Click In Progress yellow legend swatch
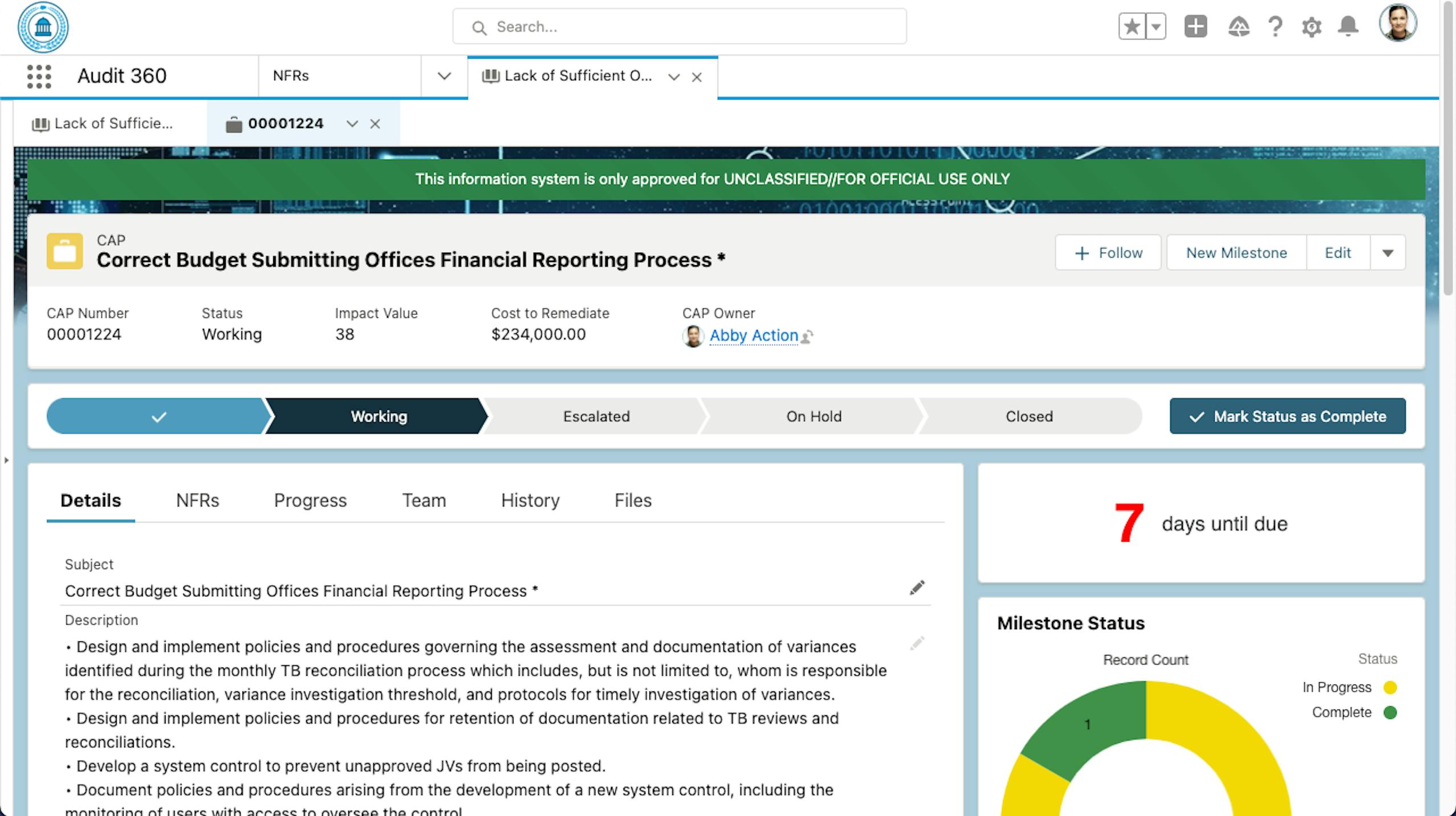Screen dimensions: 1456x816 pos(1390,687)
